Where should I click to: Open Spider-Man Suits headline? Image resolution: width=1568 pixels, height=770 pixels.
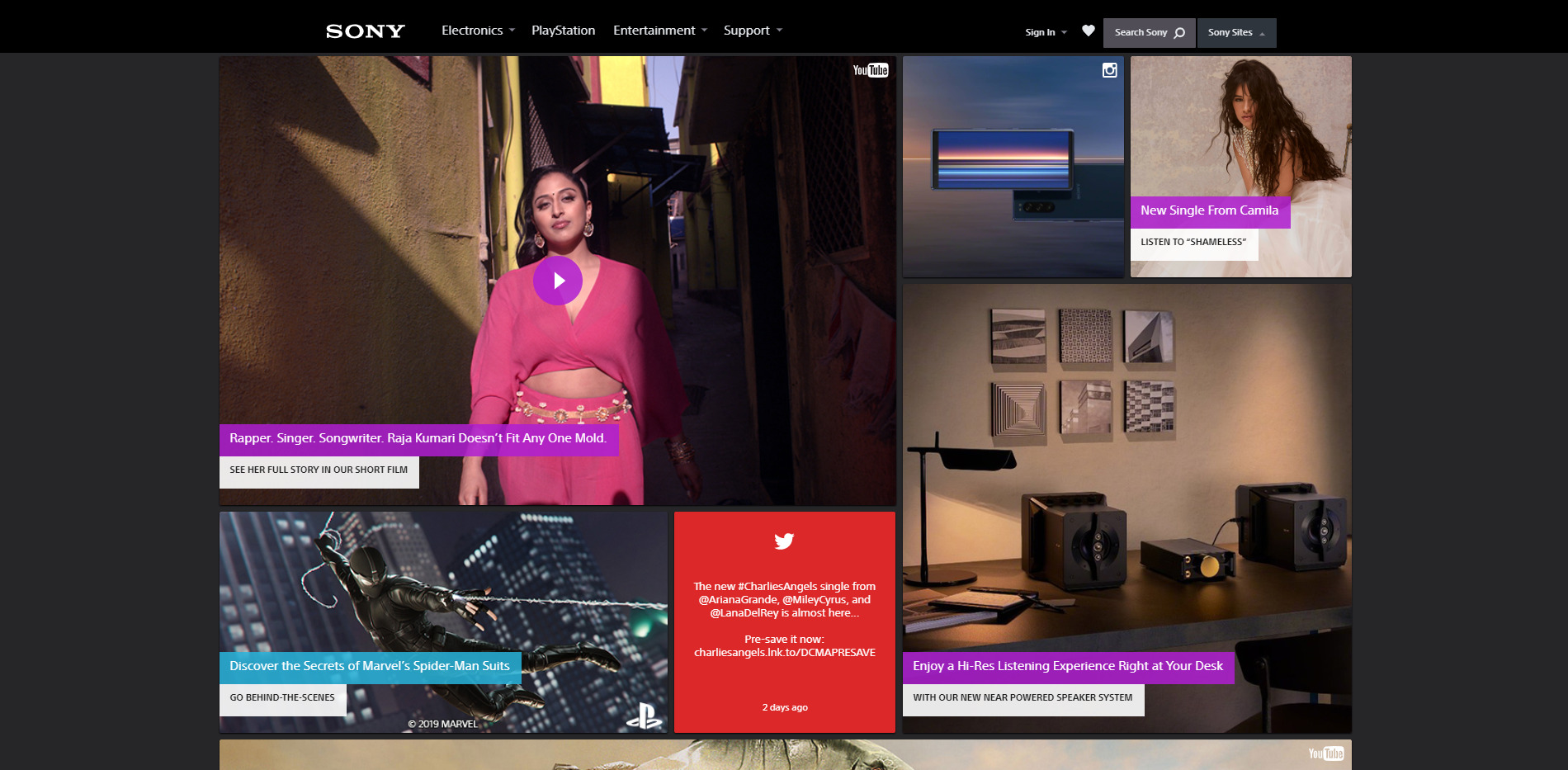point(370,667)
